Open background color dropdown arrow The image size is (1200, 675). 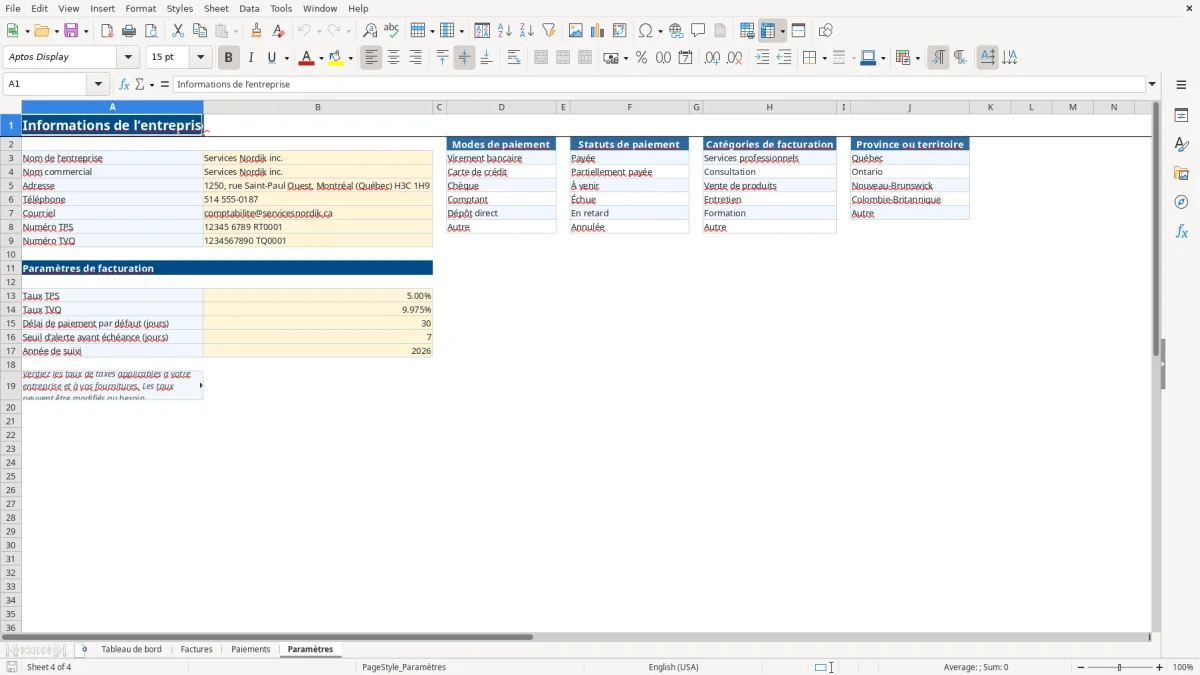[351, 58]
